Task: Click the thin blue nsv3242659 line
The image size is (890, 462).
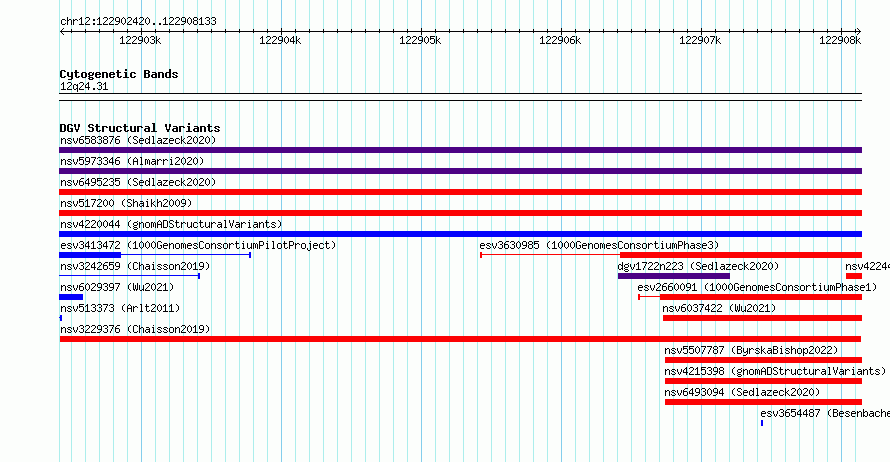Action: tap(129, 276)
